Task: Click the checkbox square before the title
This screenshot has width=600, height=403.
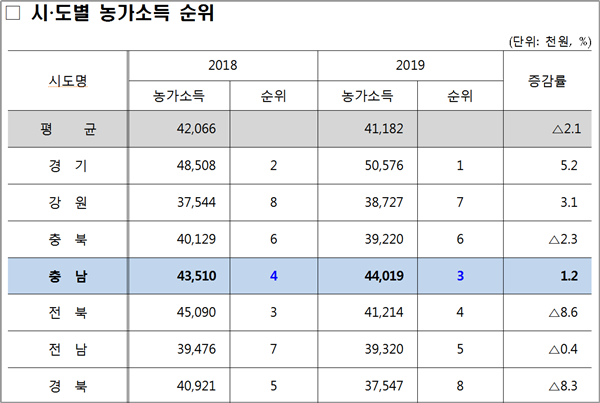Action: click(13, 13)
